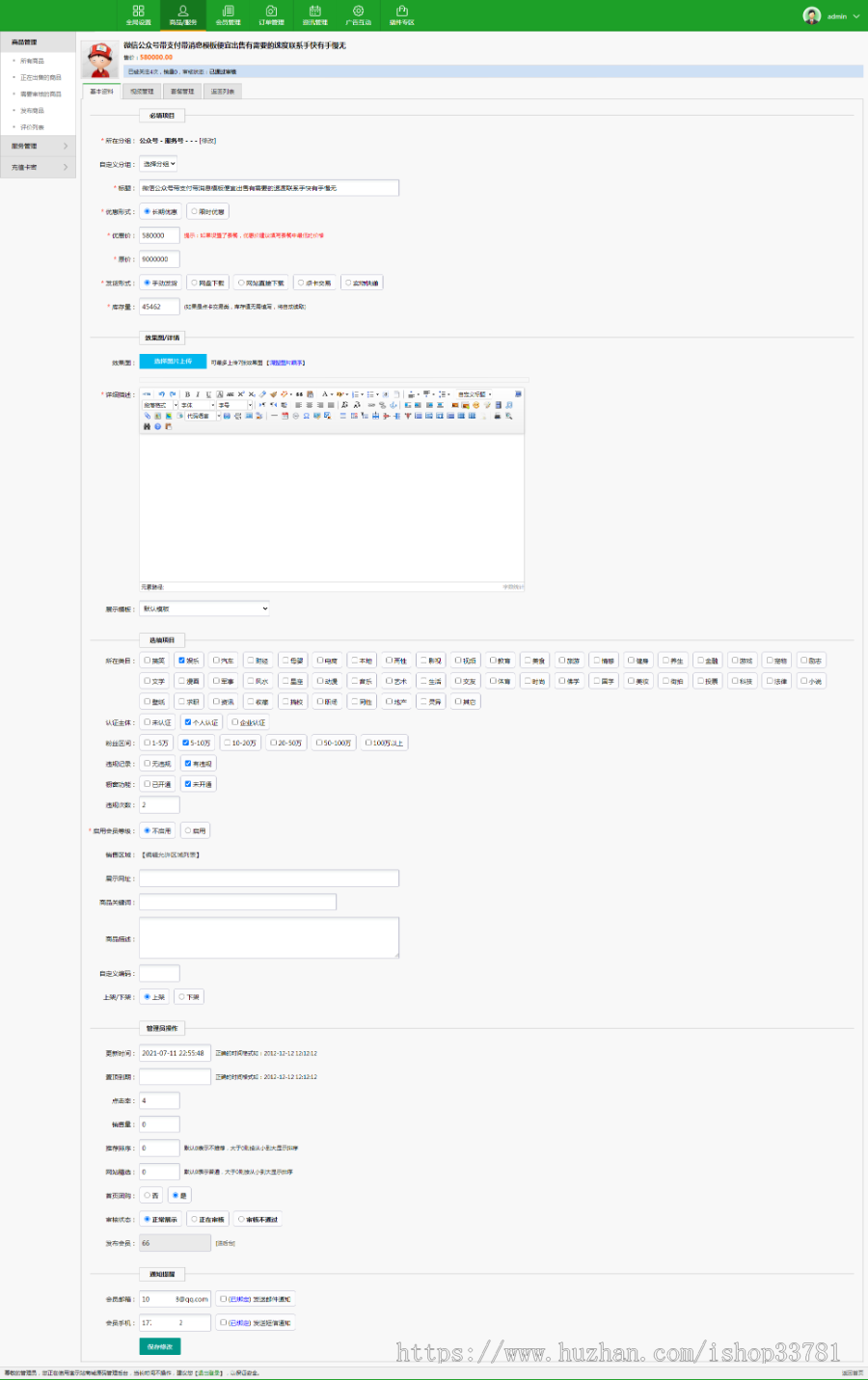The width and height of the screenshot is (868, 1380).
Task: Insert unordered list in editor
Action: [369, 394]
